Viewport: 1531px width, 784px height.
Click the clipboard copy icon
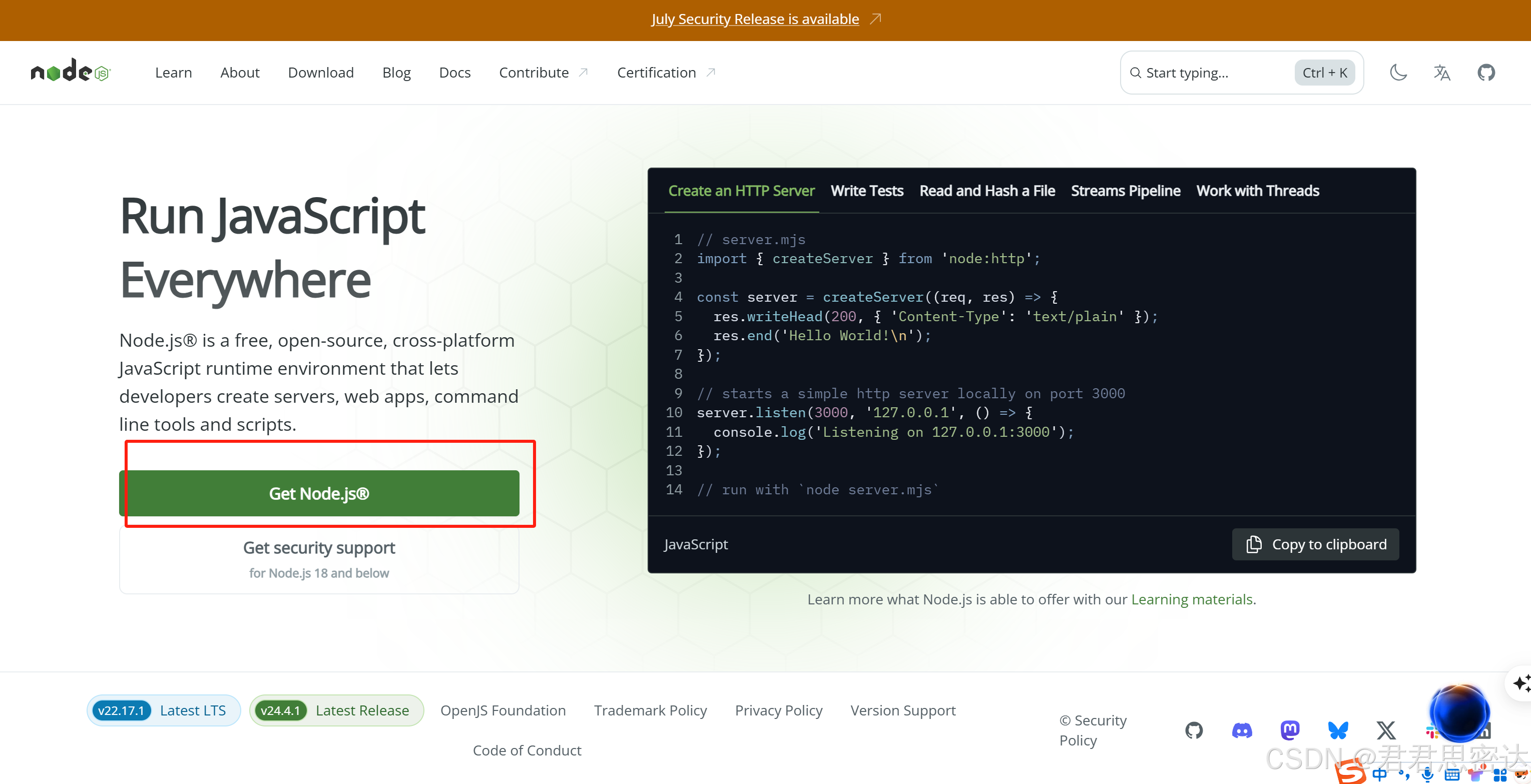(1253, 544)
